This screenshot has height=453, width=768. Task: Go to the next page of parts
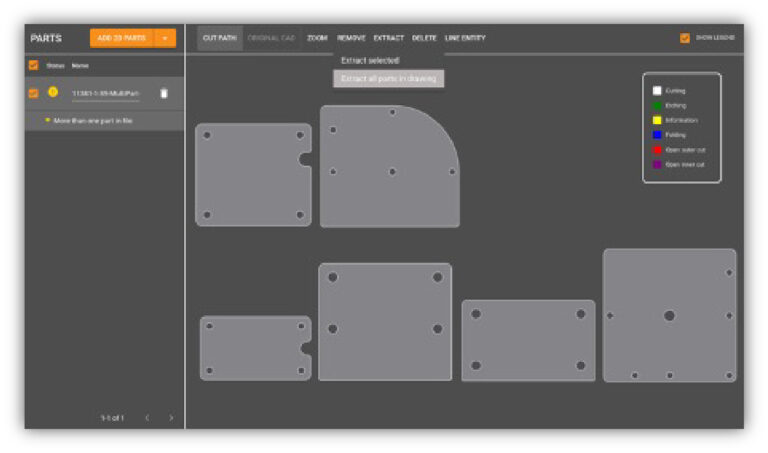pos(171,417)
